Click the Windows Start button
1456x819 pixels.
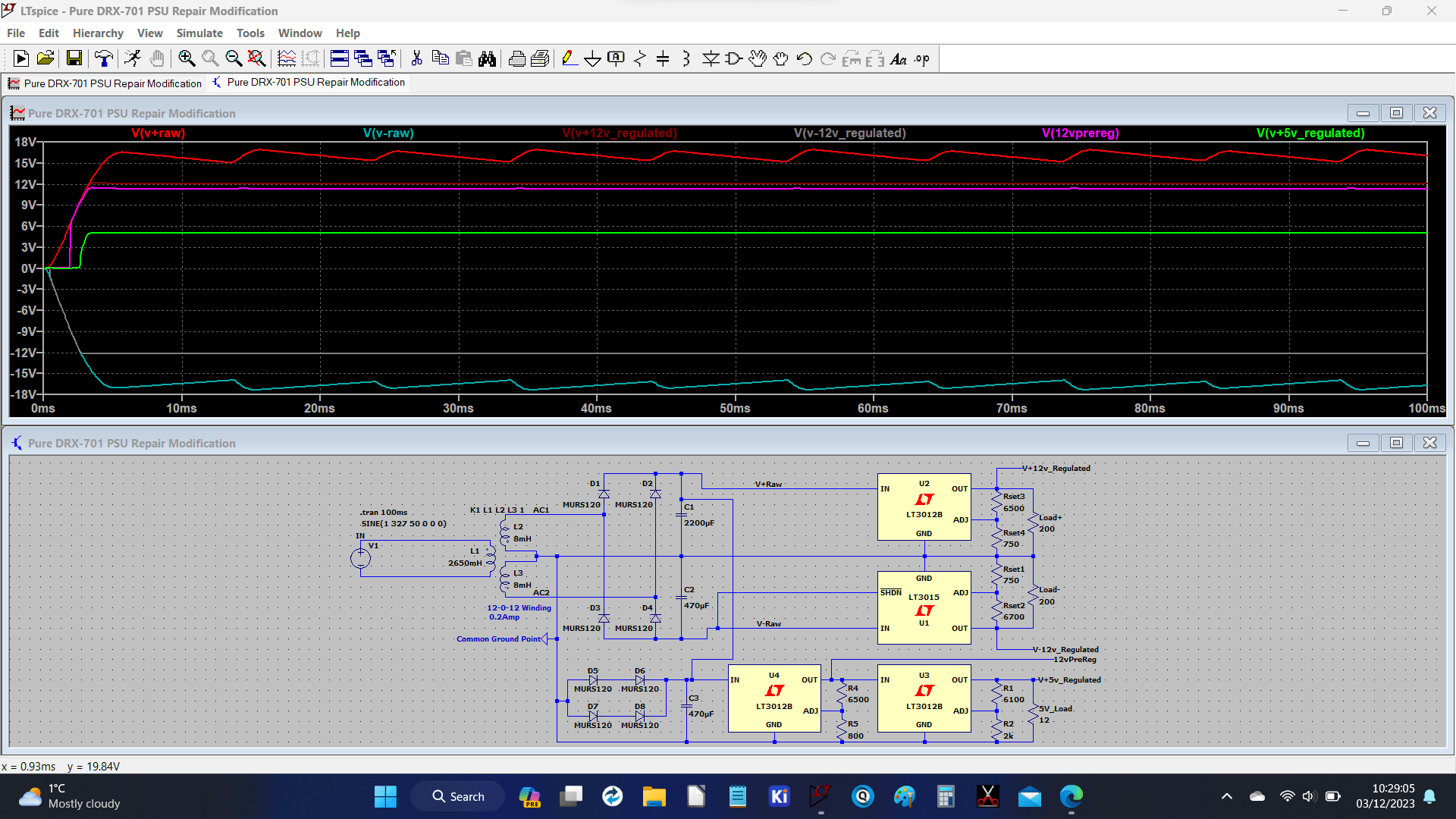(385, 796)
